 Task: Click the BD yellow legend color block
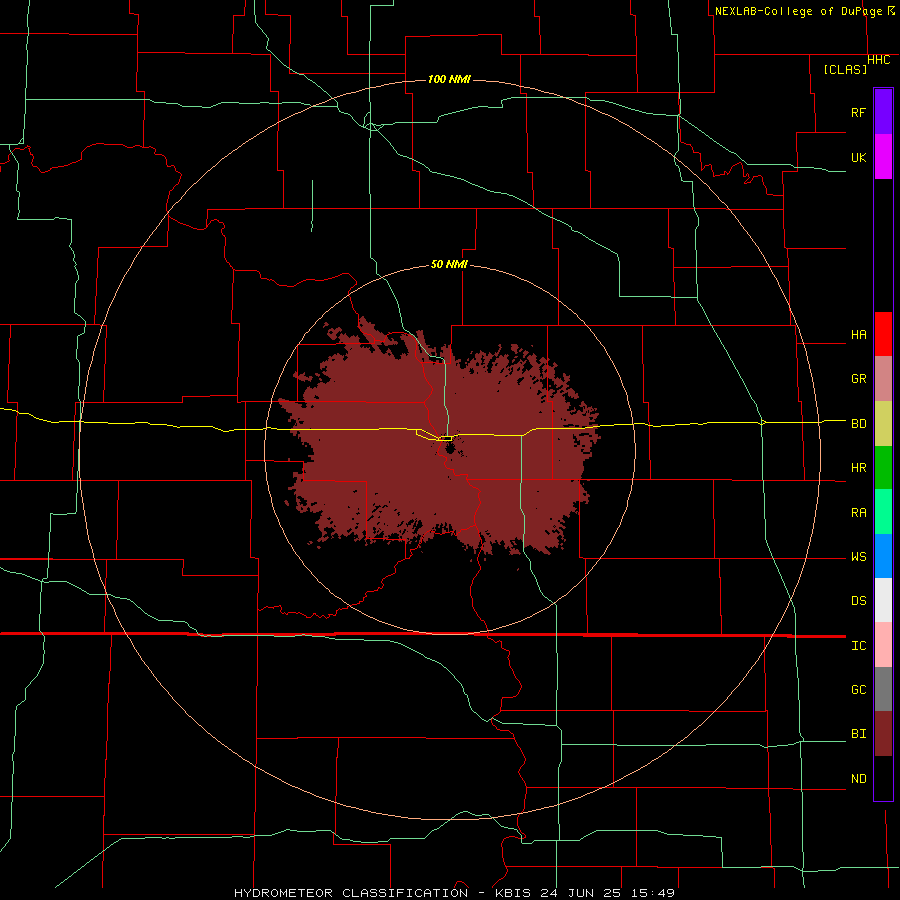(x=883, y=424)
